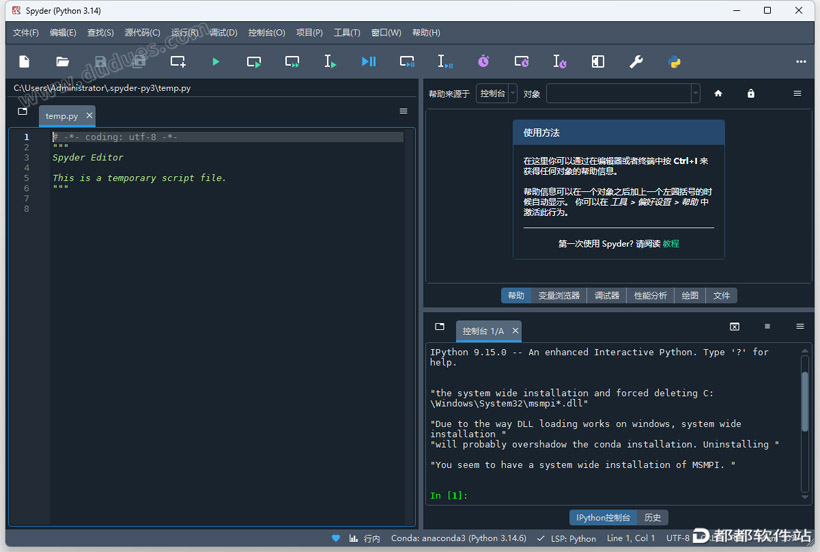This screenshot has width=820, height=552.
Task: Click the inline plotting 行内 status item
Action: (x=365, y=538)
